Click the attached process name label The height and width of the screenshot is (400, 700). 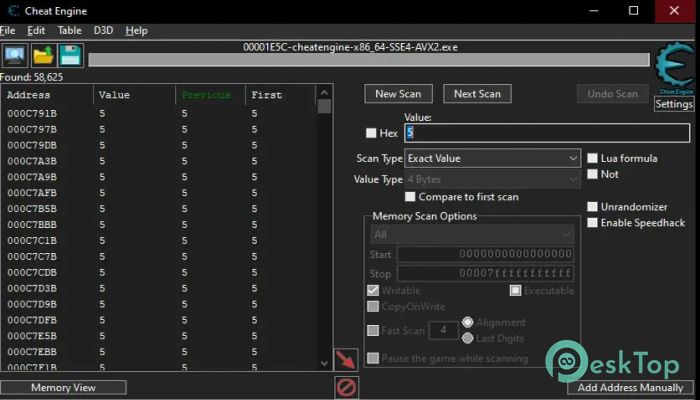click(350, 47)
